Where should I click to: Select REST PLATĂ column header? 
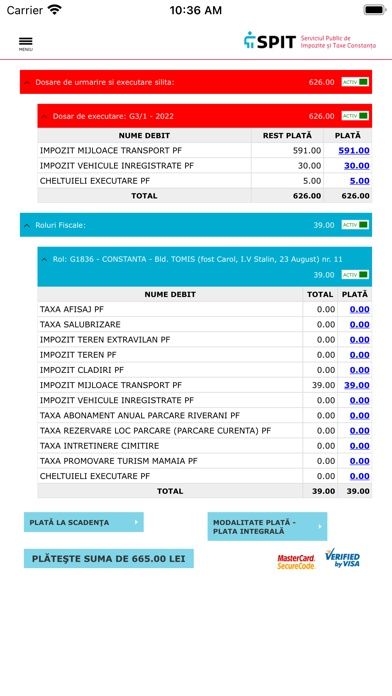287,135
